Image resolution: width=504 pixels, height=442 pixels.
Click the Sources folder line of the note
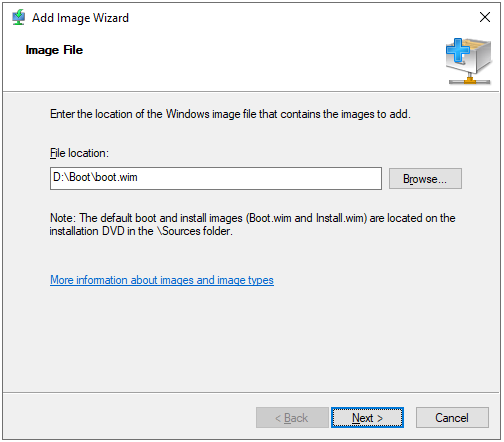(141, 231)
